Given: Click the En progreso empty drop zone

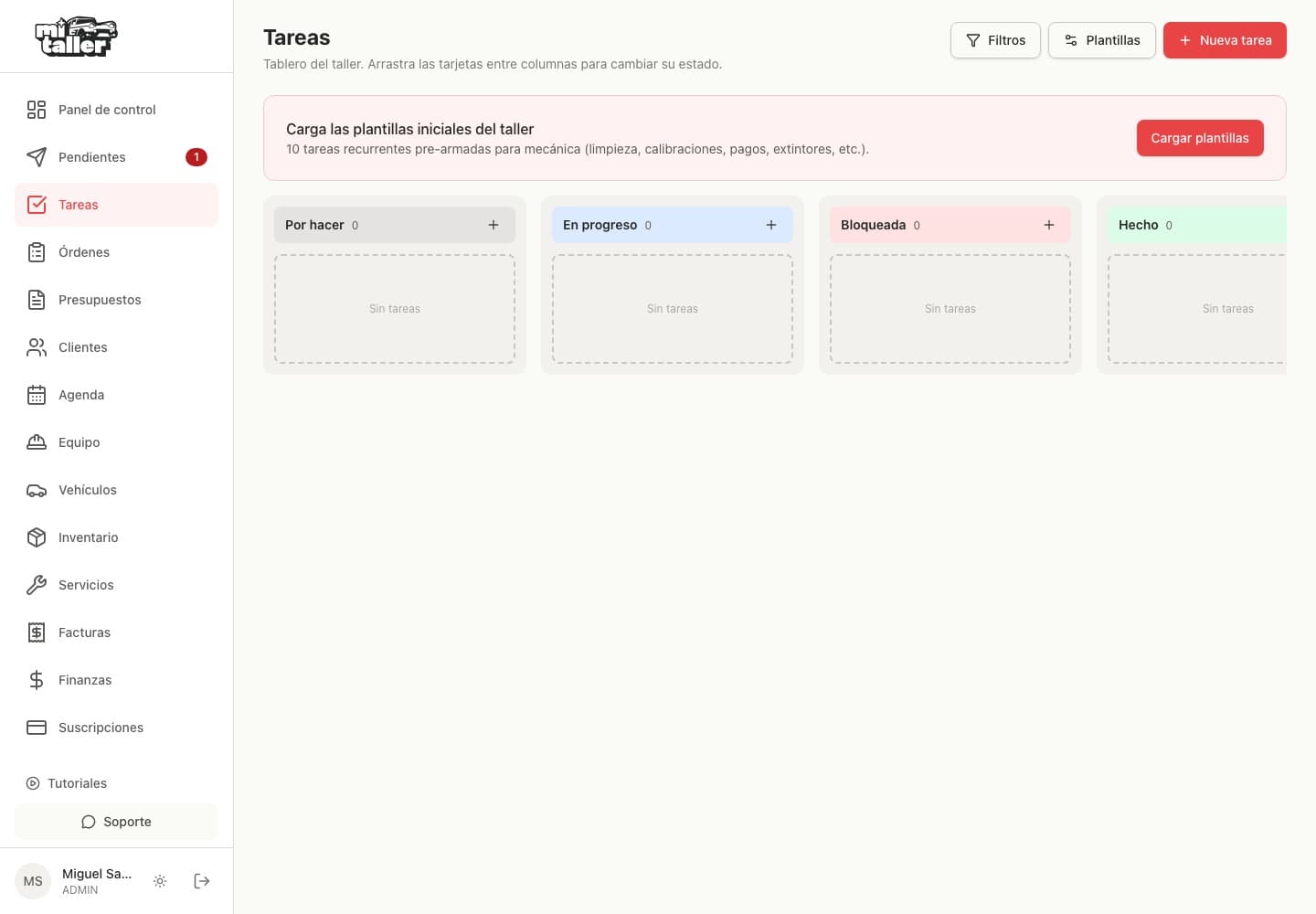Looking at the screenshot, I should click(673, 309).
